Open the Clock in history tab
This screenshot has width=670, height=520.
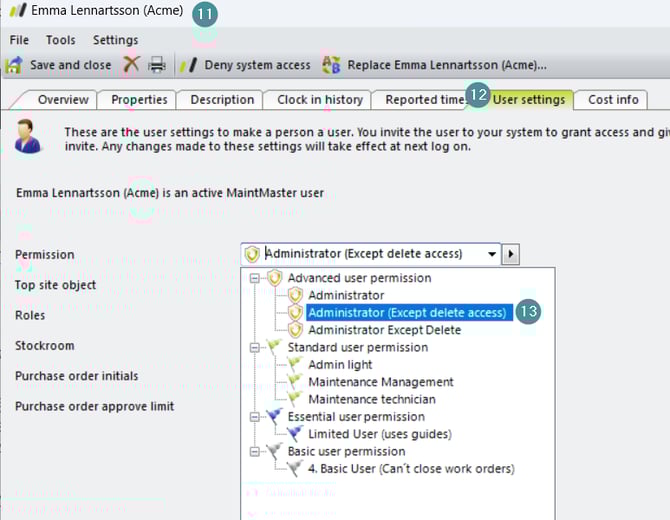tap(320, 100)
